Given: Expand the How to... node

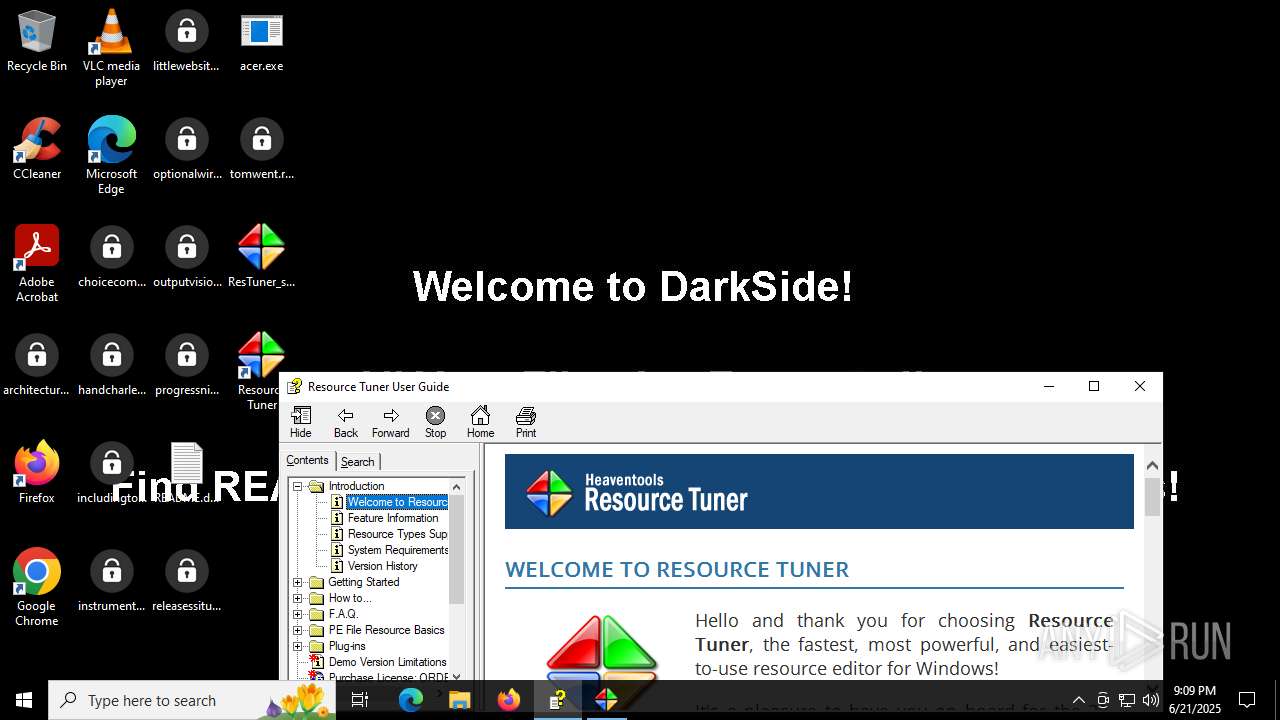Looking at the screenshot, I should coord(297,598).
